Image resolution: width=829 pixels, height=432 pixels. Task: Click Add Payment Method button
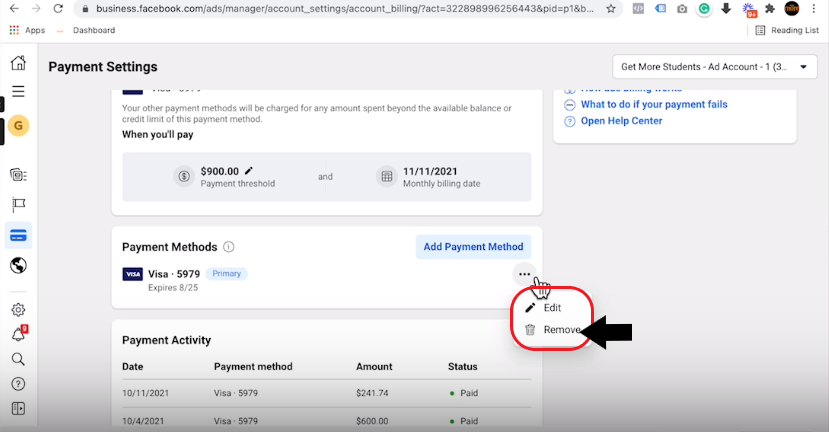pos(473,247)
